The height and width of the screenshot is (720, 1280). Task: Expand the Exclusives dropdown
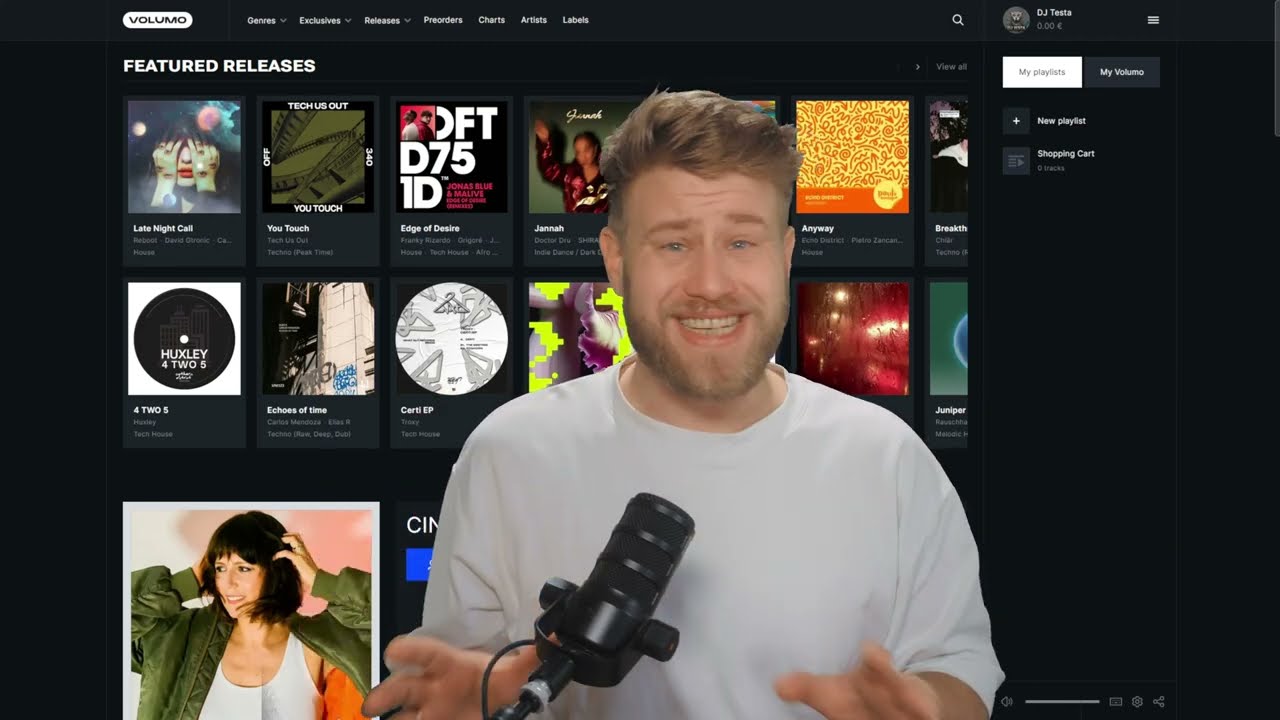pos(325,20)
